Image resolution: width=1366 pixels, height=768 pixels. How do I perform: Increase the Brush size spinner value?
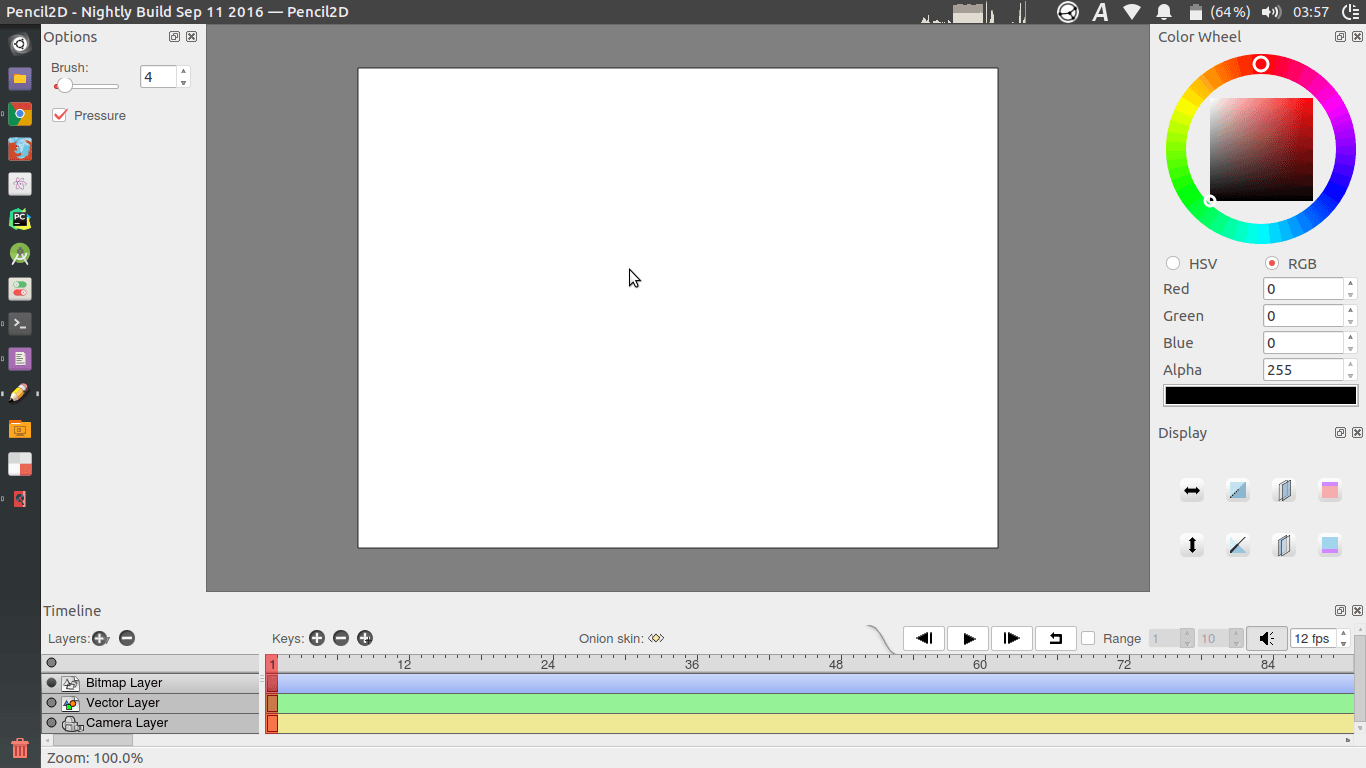184,71
